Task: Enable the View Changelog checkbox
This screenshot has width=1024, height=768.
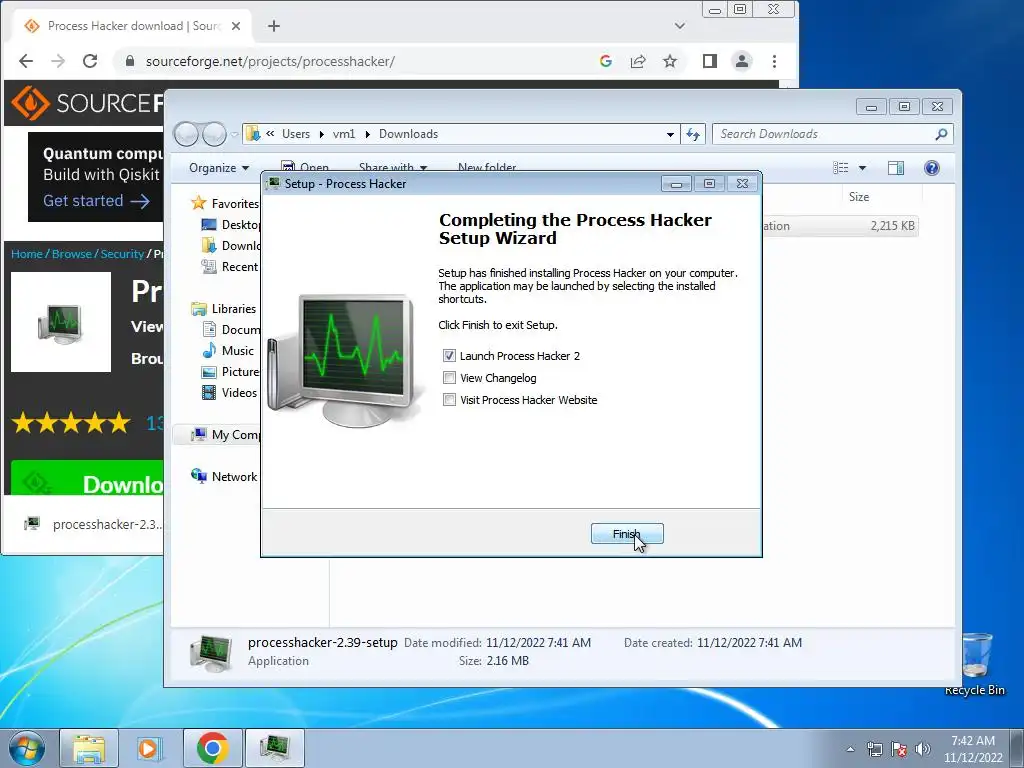Action: 449,378
